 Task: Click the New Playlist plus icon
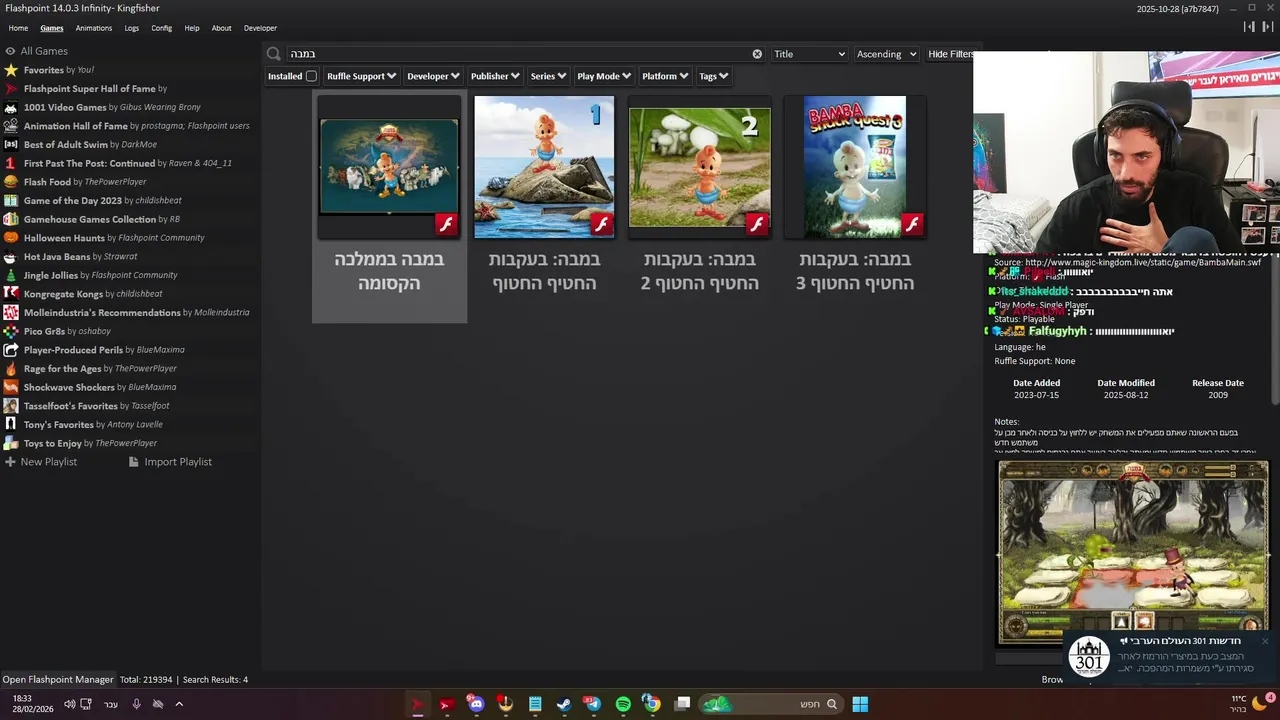pos(10,462)
